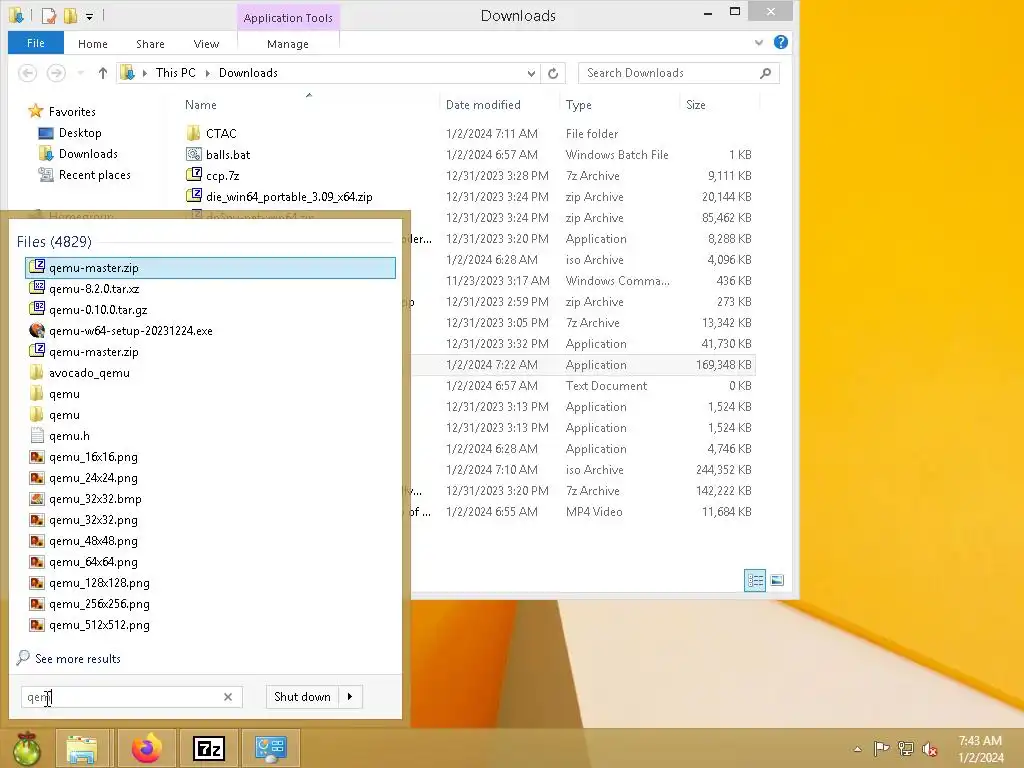
Task: Expand the ribbon with the chevron arrow
Action: [x=759, y=42]
